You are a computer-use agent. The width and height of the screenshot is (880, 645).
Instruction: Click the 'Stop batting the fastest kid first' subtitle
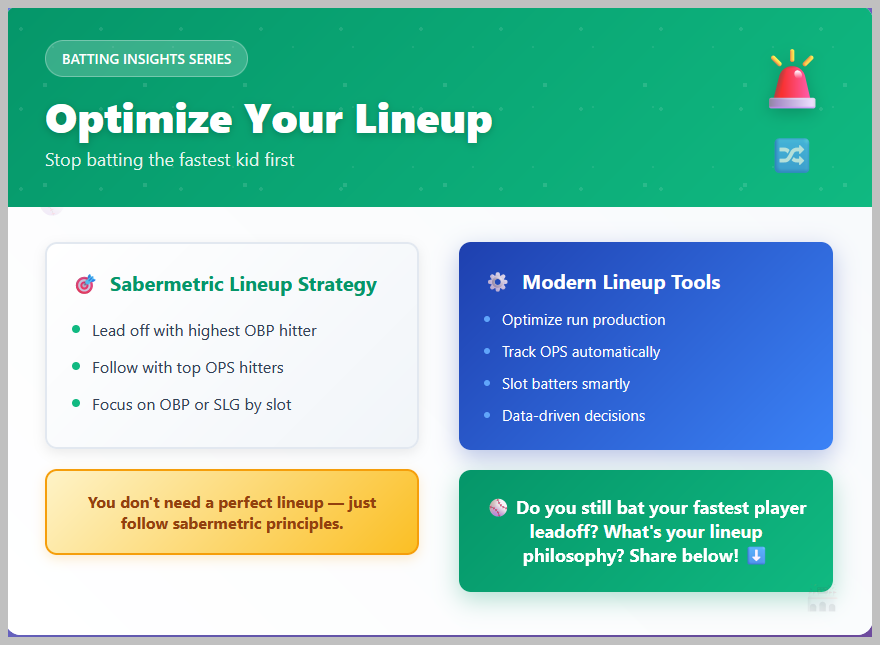[170, 160]
